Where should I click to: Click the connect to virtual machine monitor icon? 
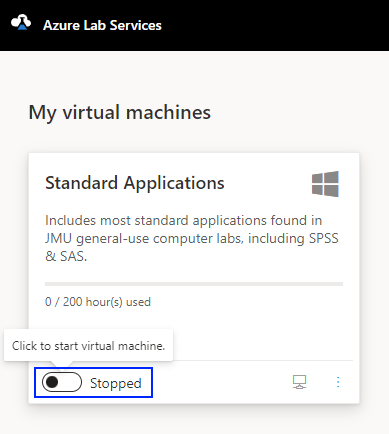coord(299,382)
